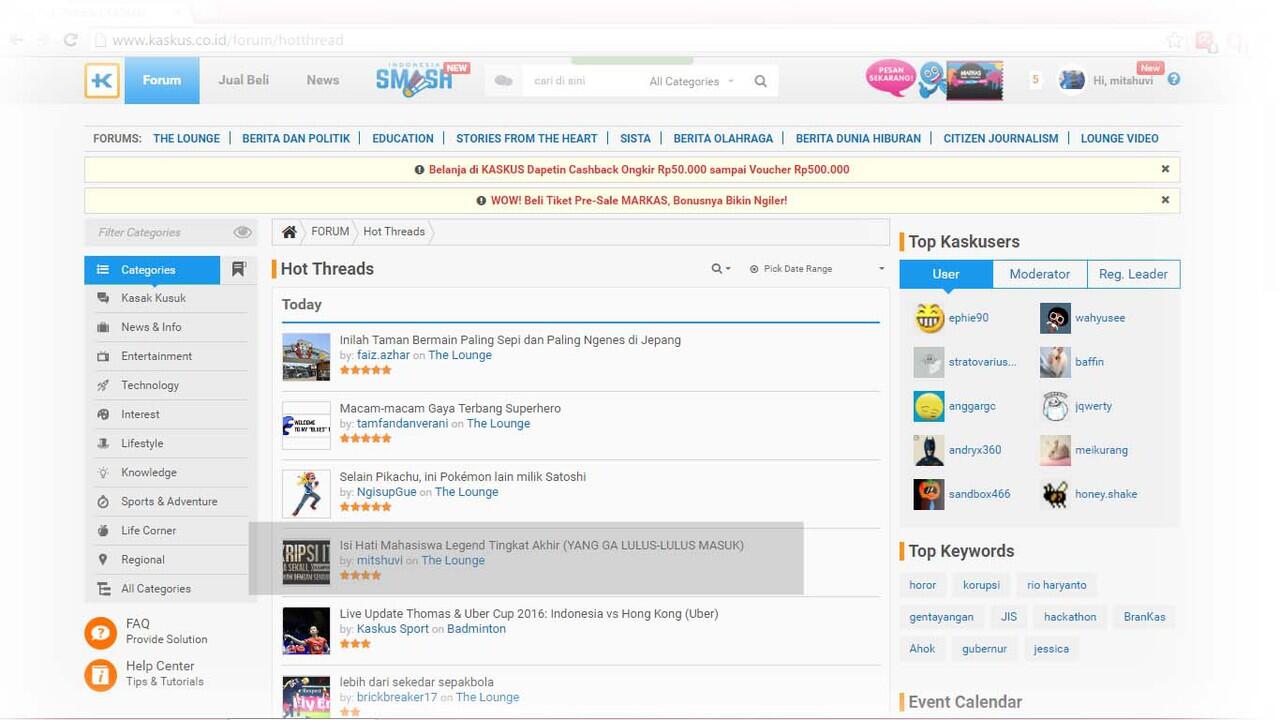
Task: Open News & Info category
Action: point(151,327)
